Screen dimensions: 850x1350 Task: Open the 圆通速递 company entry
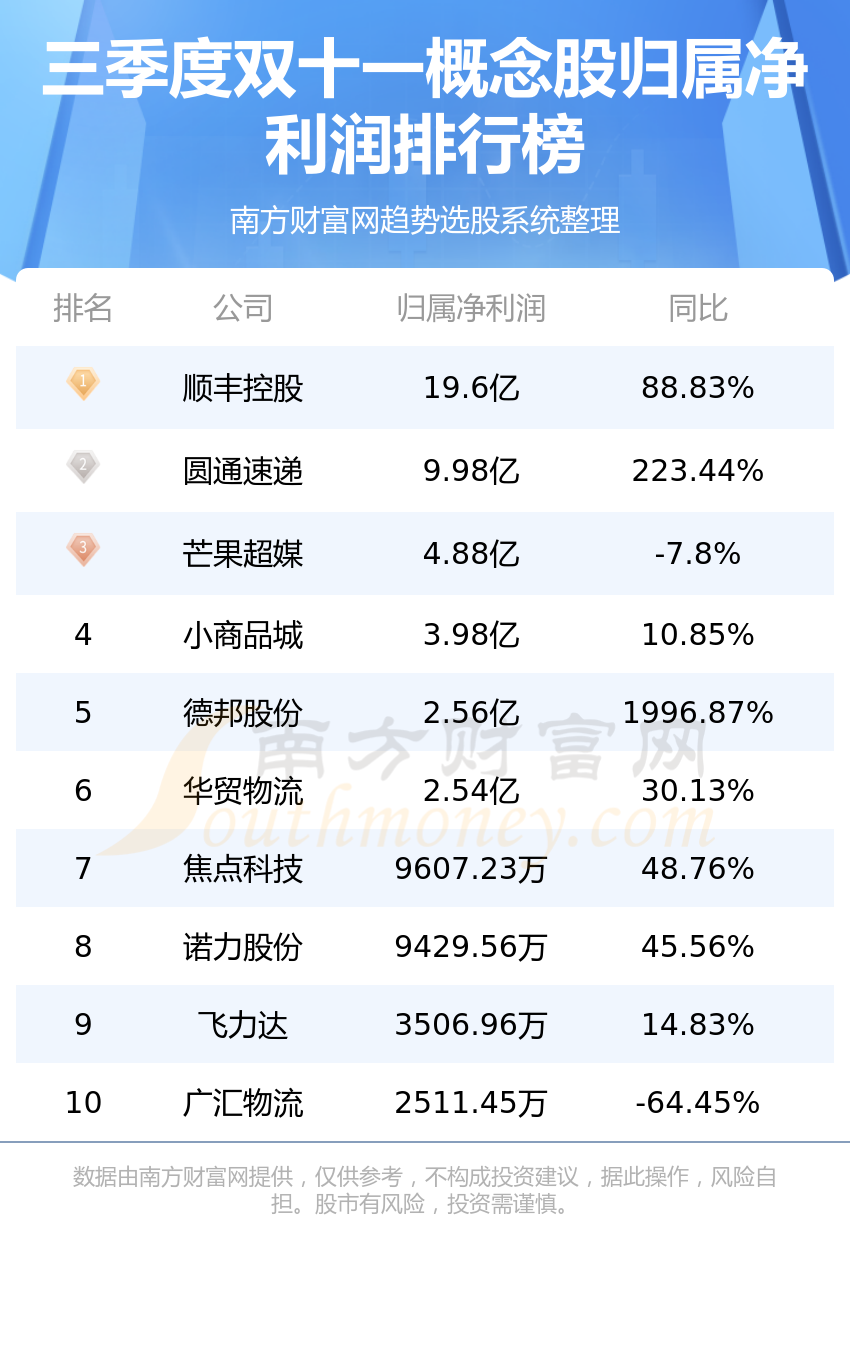[243, 471]
